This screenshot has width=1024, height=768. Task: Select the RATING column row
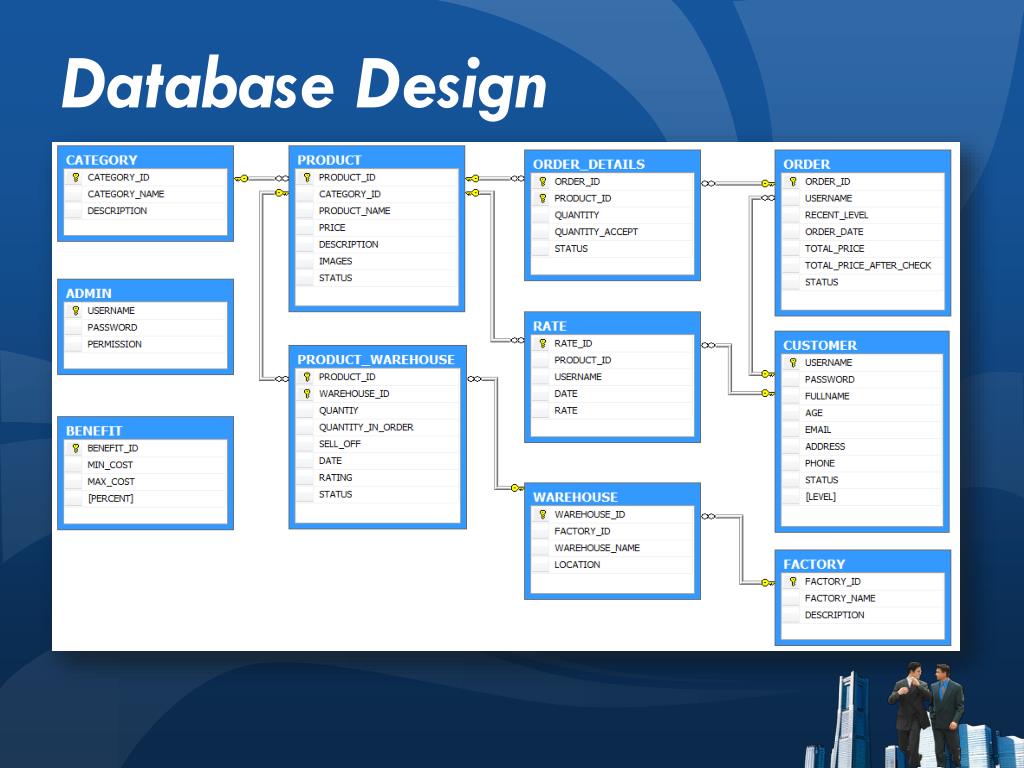pos(377,478)
